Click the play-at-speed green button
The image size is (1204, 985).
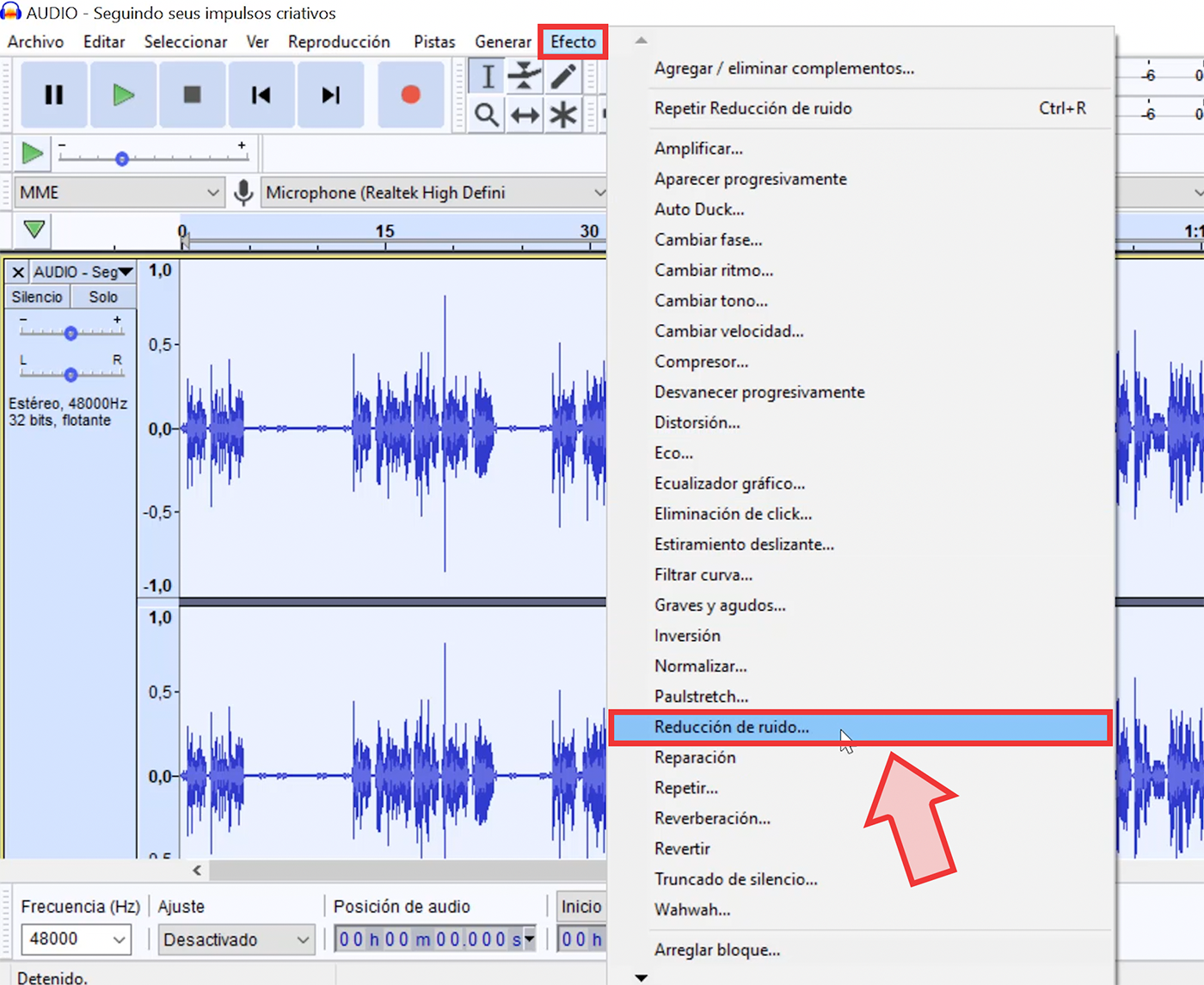click(x=33, y=154)
